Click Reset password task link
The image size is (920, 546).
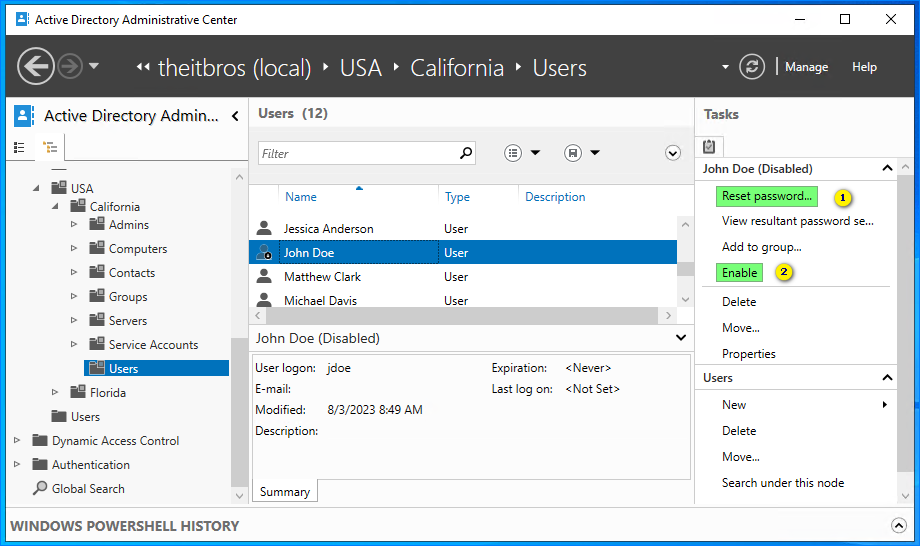766,196
